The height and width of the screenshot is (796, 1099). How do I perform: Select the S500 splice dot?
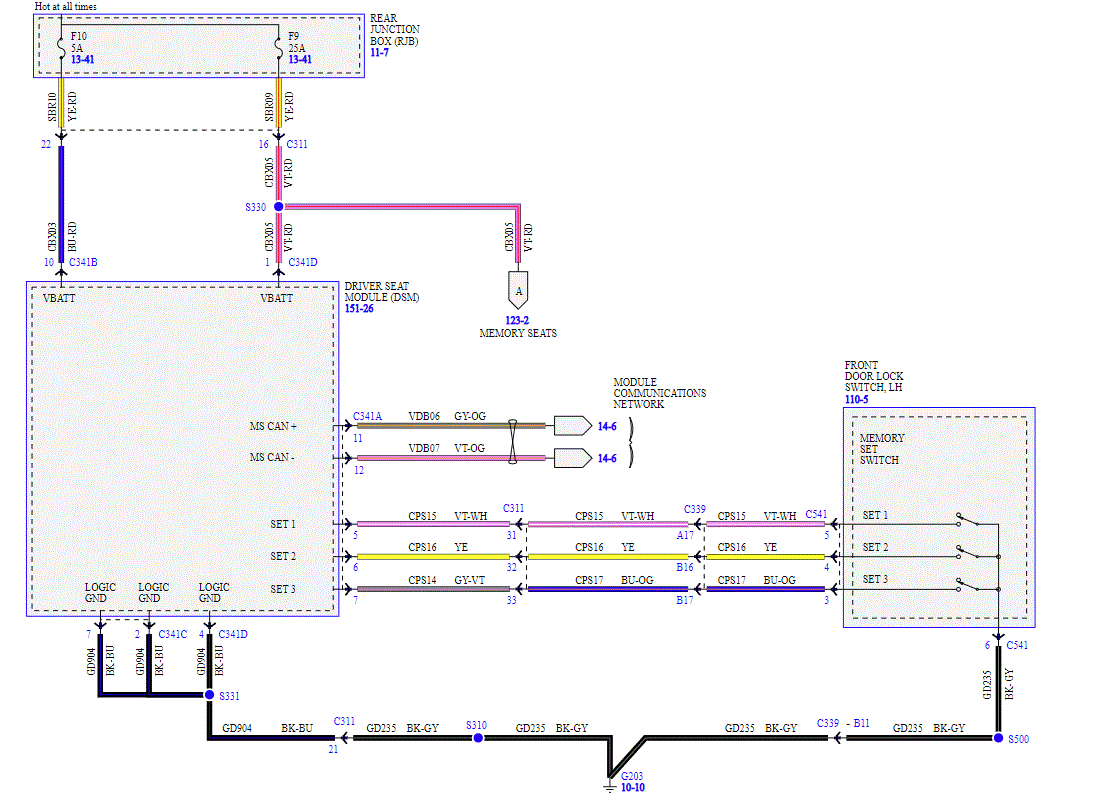pyautogui.click(x=998, y=738)
